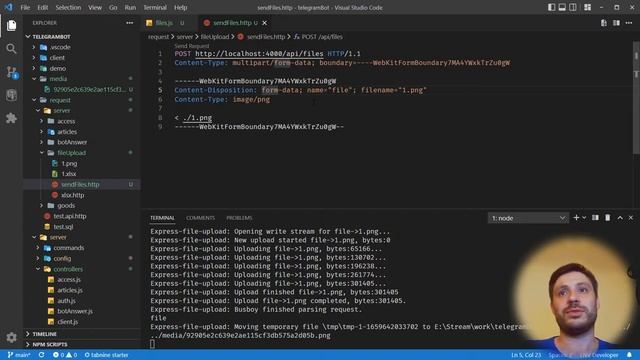Viewport: 640px width, 360px height.
Task: Open the Run menu
Action: [x=130, y=7]
